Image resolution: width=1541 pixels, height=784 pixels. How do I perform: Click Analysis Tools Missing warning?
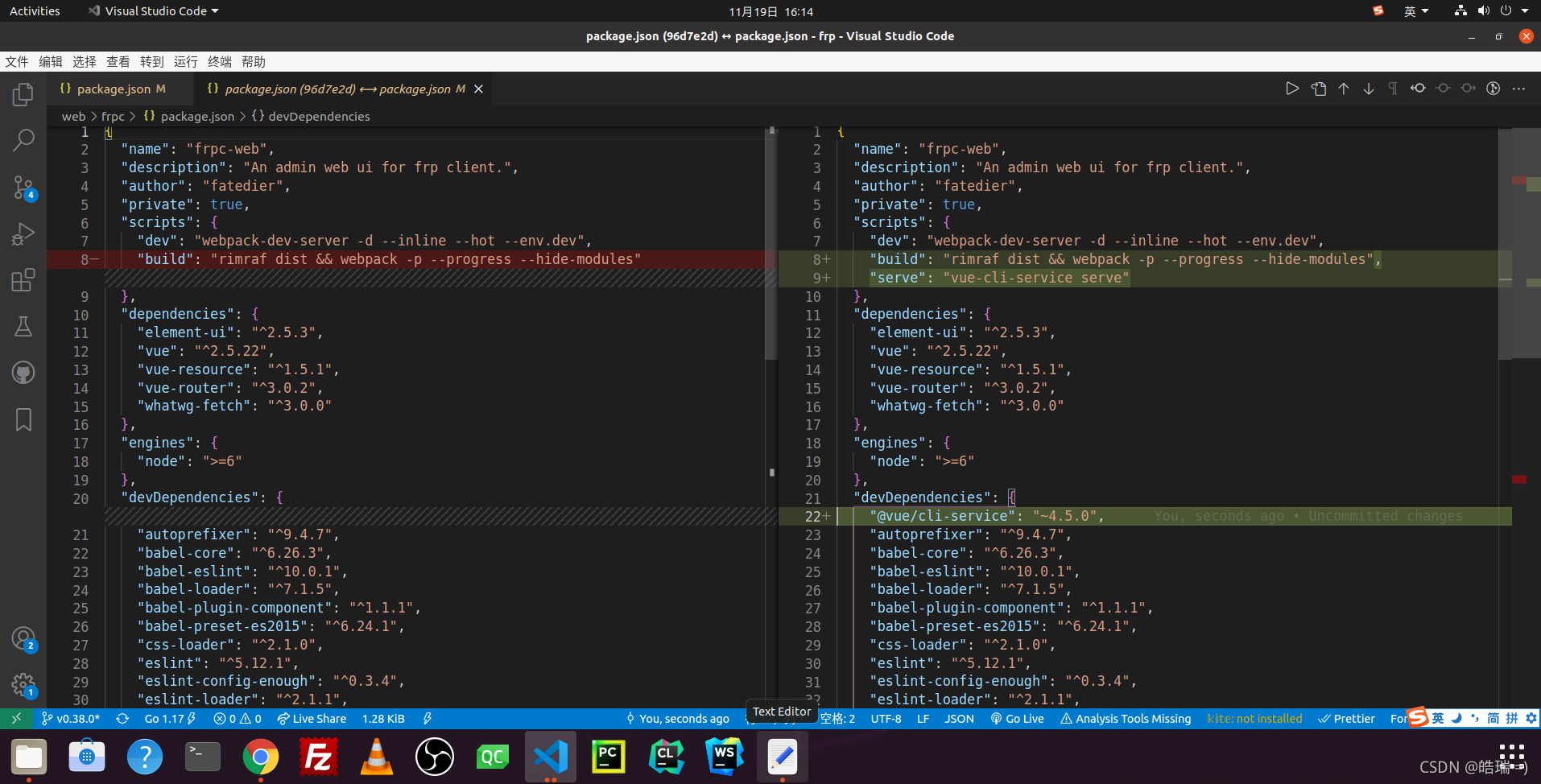coord(1126,719)
